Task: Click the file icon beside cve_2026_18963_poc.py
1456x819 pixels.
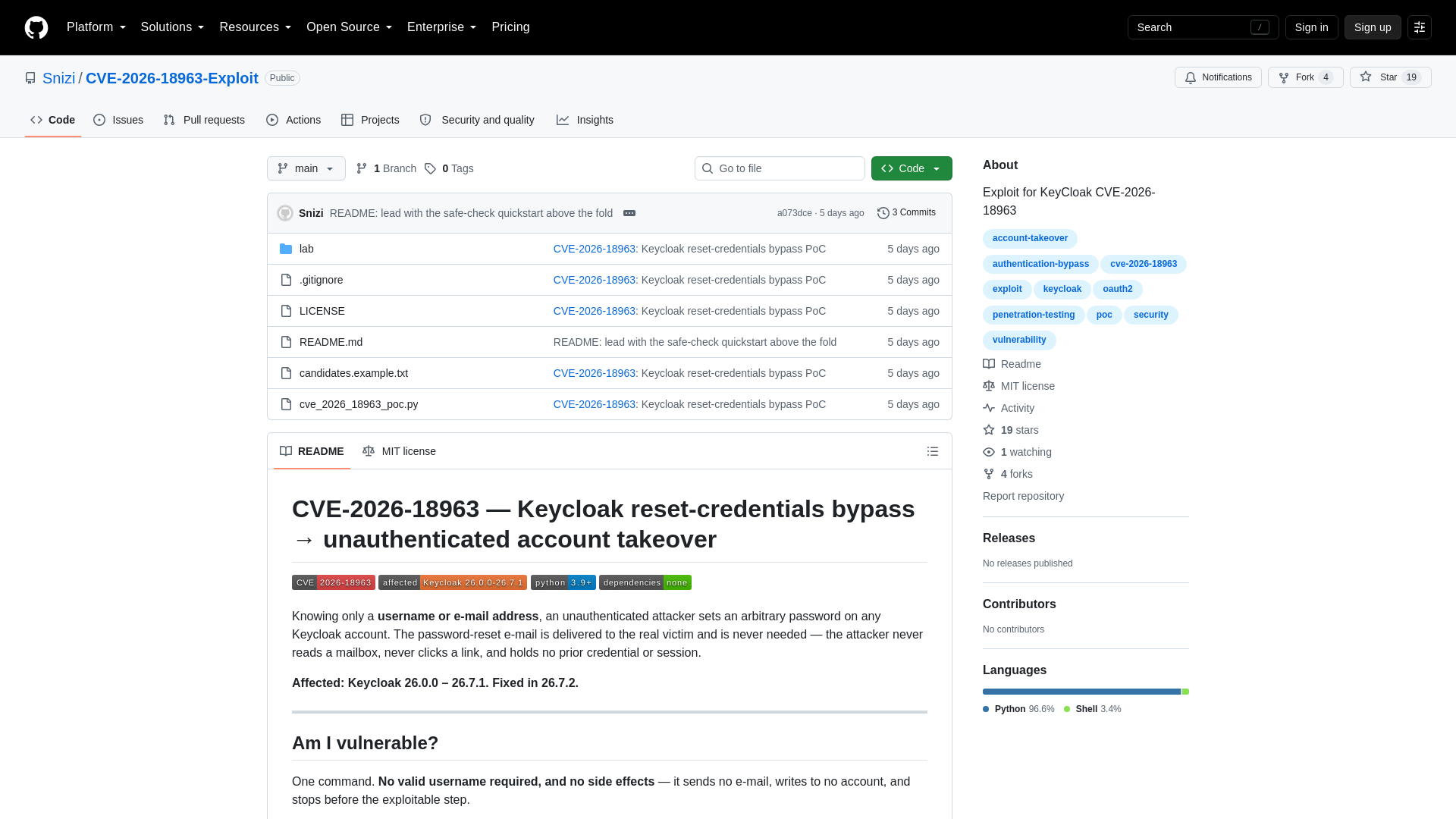Action: tap(286, 404)
